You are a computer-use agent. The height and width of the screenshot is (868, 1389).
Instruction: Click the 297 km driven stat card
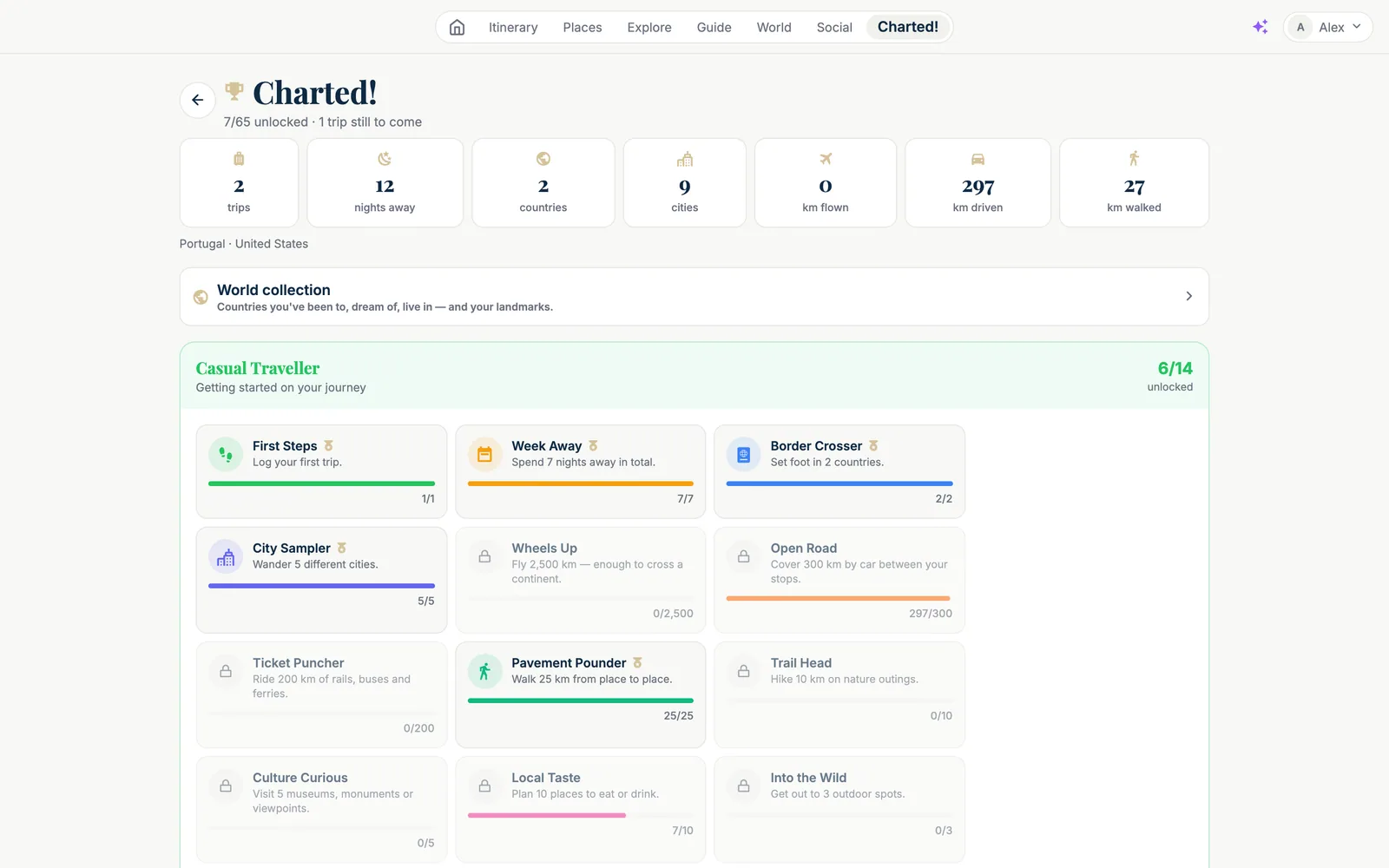[978, 182]
